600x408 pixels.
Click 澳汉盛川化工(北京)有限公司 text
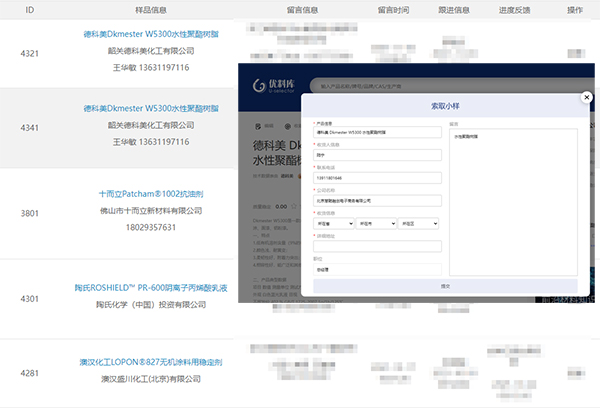[151, 379]
